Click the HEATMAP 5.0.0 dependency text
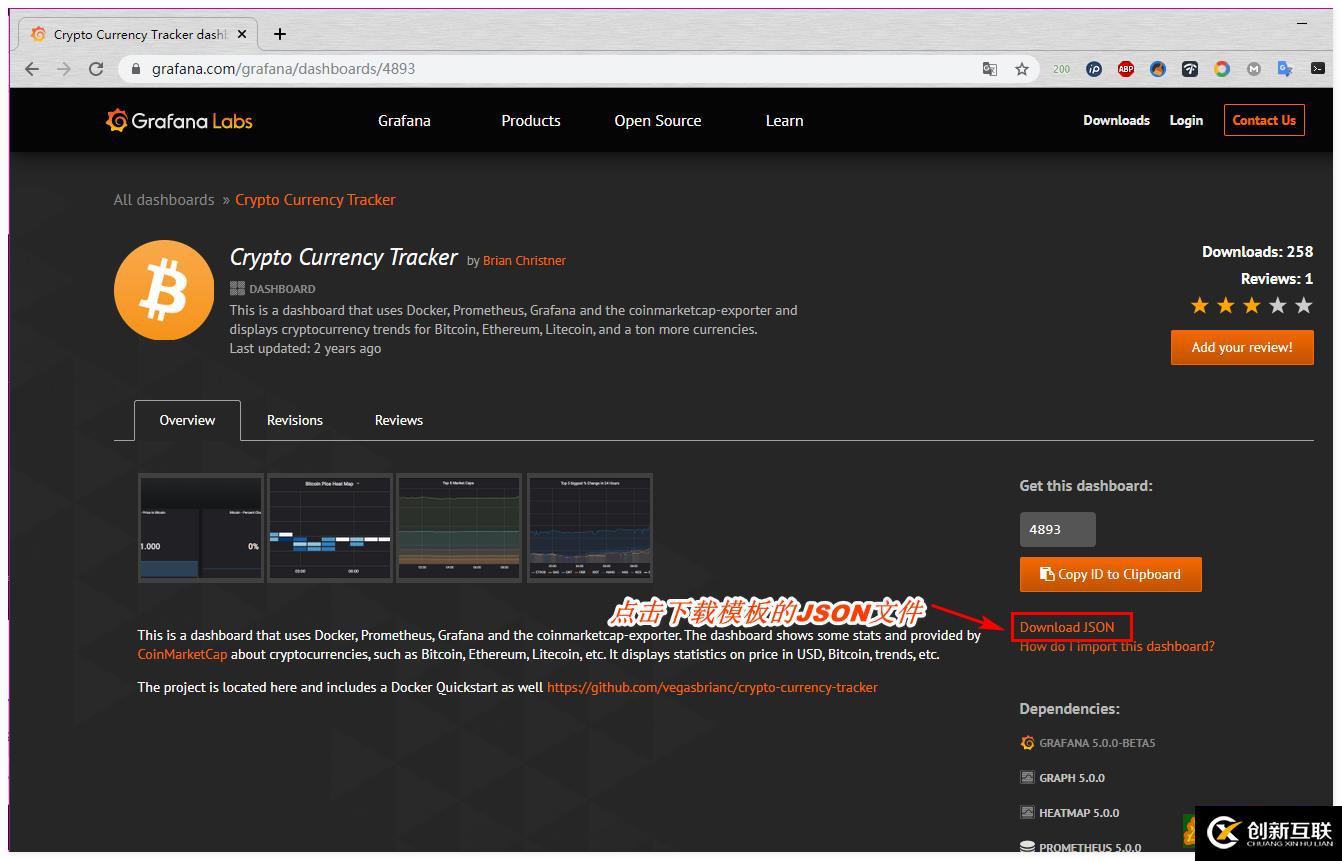 click(1079, 813)
